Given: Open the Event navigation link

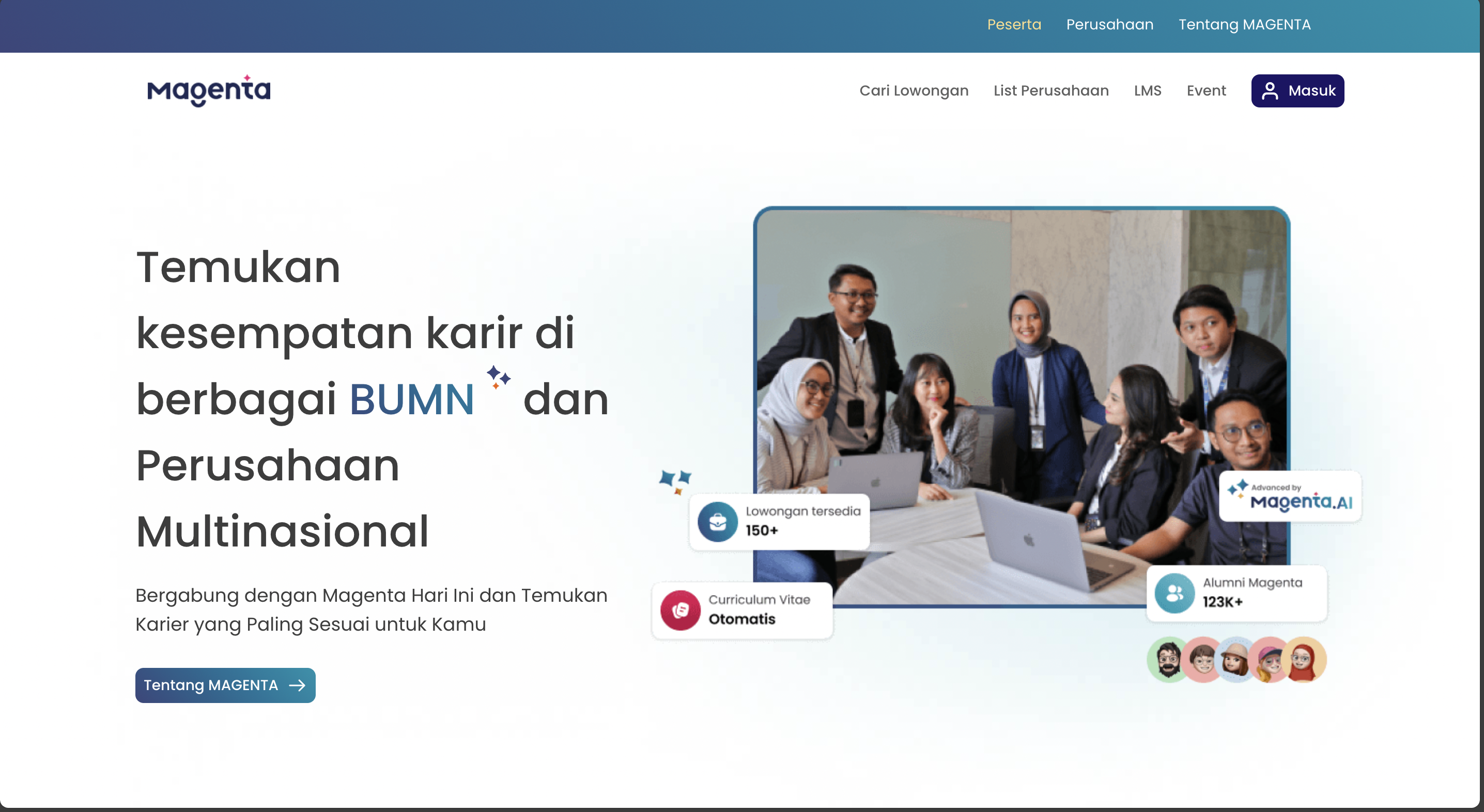Looking at the screenshot, I should coord(1207,90).
